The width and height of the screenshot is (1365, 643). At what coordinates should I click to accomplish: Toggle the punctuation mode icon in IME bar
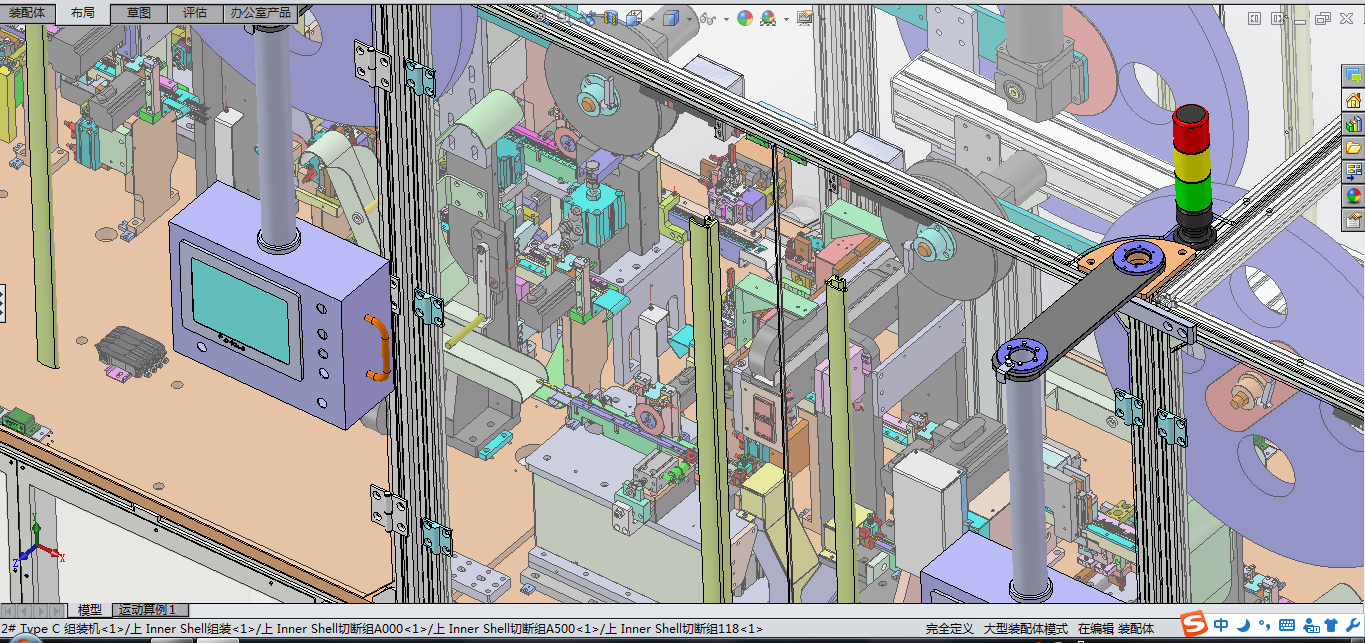coord(1264,627)
